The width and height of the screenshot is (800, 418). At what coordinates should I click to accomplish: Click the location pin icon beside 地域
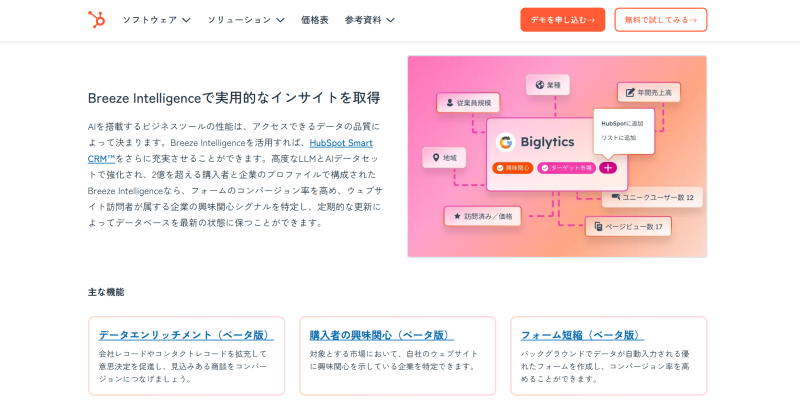[x=436, y=158]
